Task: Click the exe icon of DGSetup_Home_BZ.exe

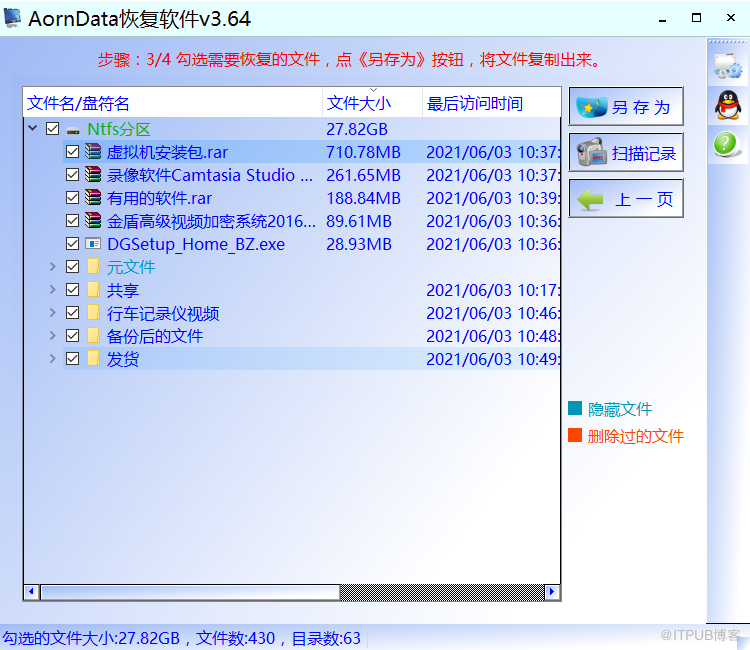Action: point(93,243)
